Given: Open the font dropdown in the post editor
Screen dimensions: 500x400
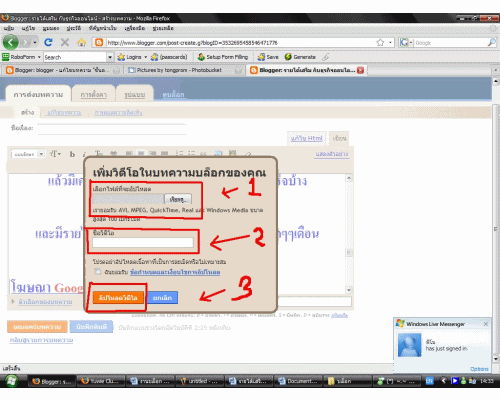Looking at the screenshot, I should 28,154.
